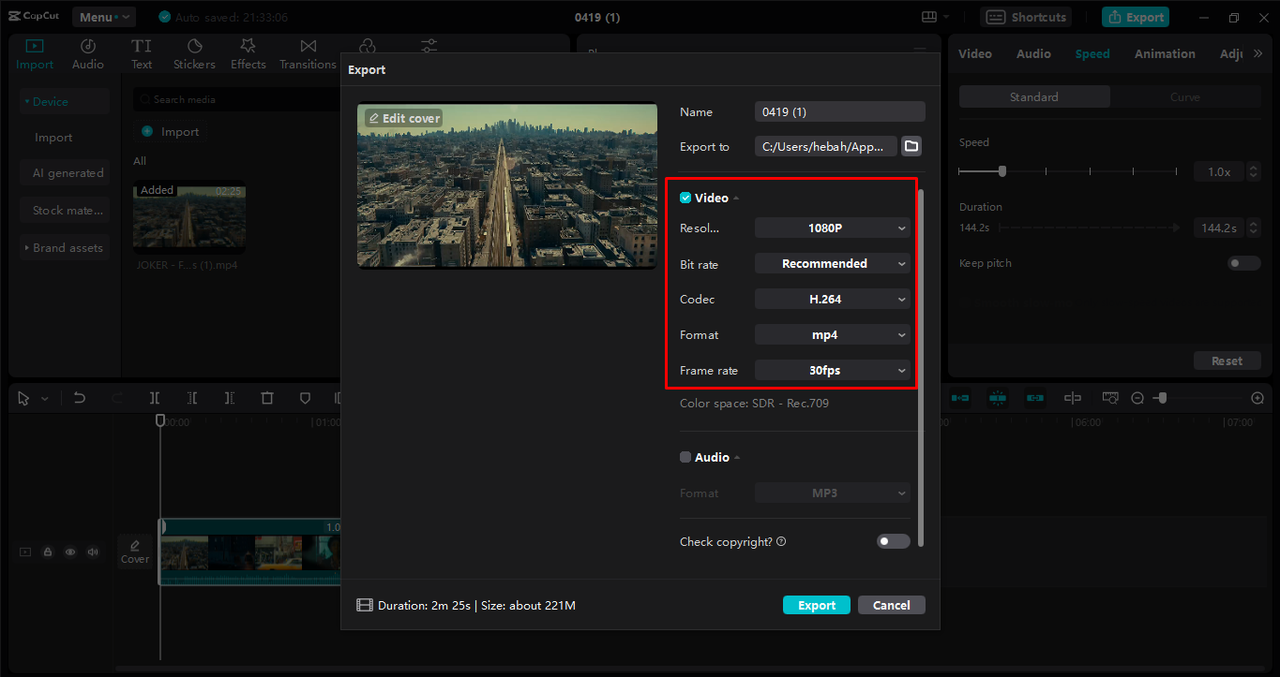
Task: Open Bit rate Recommended dropdown
Action: point(832,264)
